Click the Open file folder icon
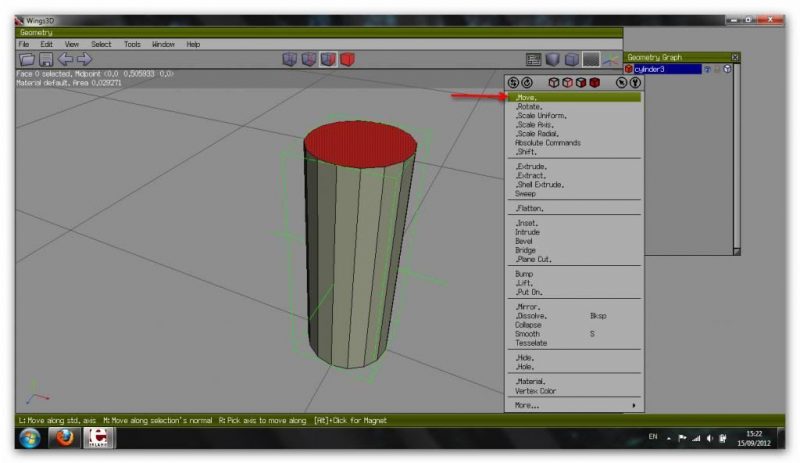This screenshot has height=463, width=800. point(27,60)
